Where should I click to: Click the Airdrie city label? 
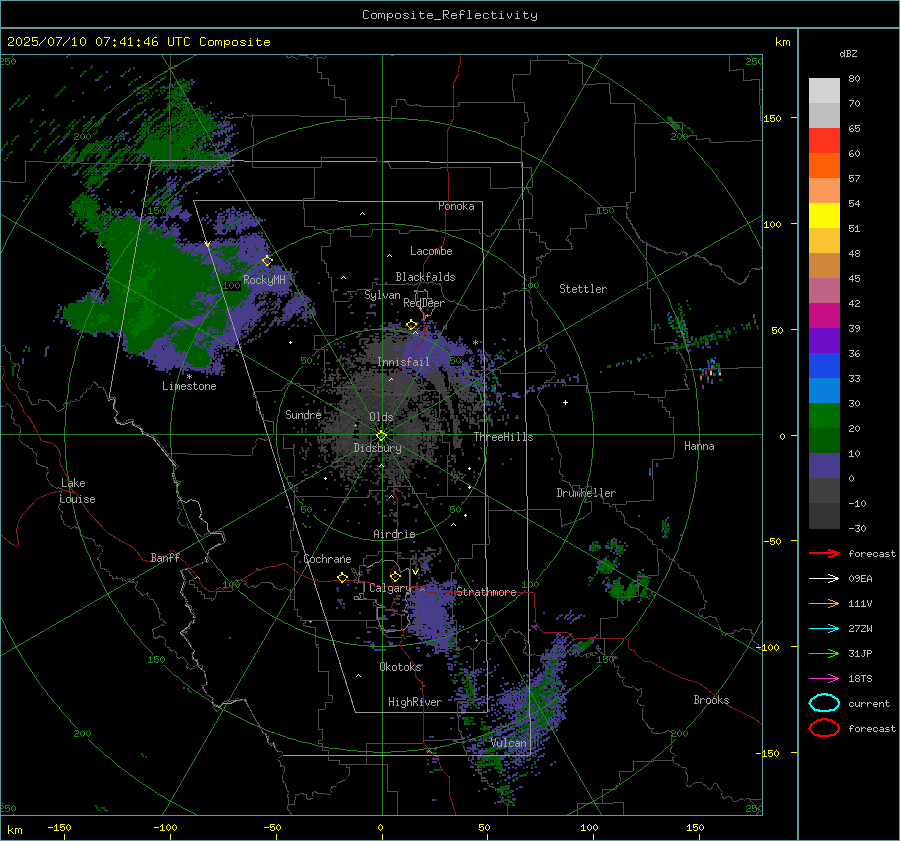coord(394,534)
